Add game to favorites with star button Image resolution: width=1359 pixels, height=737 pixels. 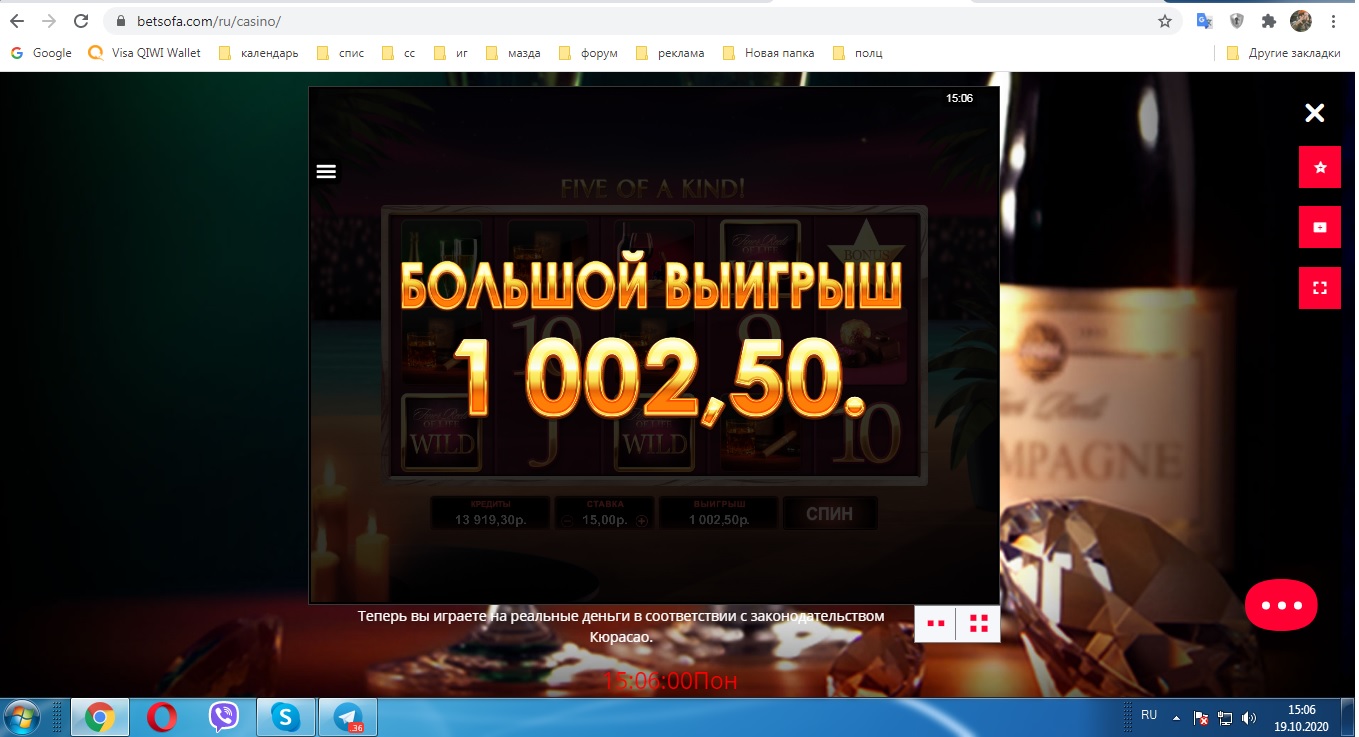(1319, 167)
